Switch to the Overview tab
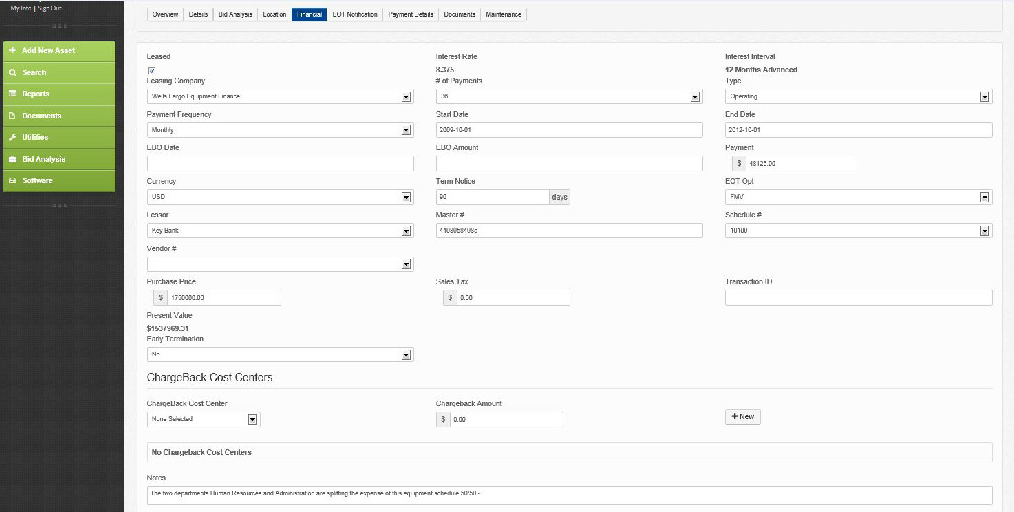Image resolution: width=1014 pixels, height=512 pixels. 166,15
